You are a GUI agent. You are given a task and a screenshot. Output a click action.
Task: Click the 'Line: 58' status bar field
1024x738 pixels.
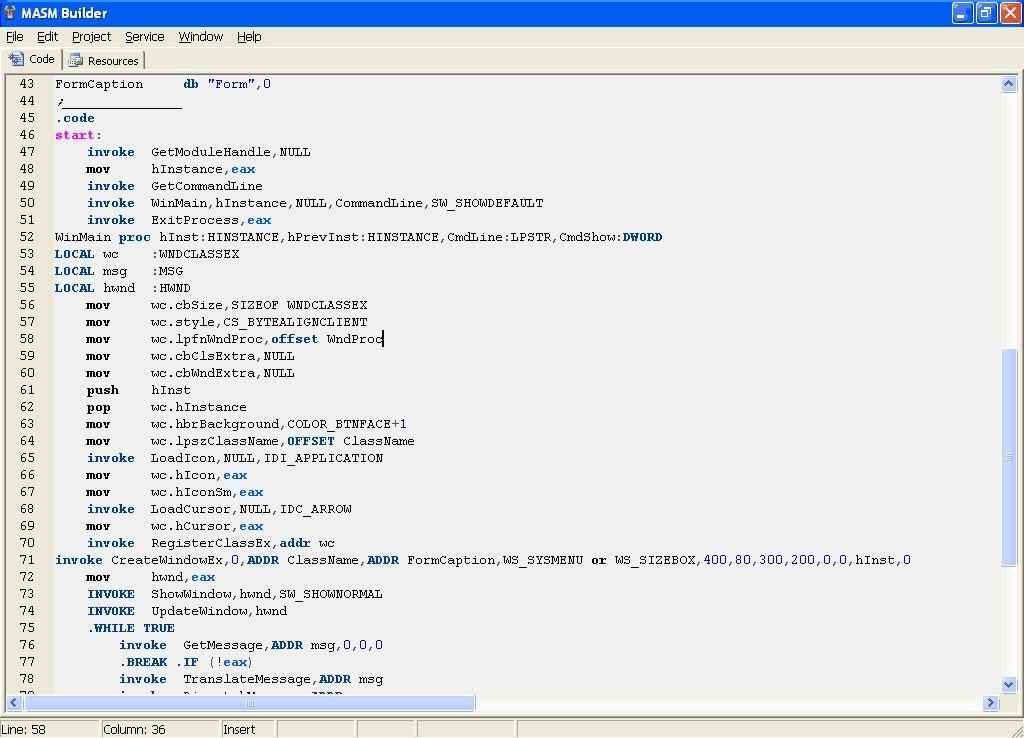pos(49,729)
